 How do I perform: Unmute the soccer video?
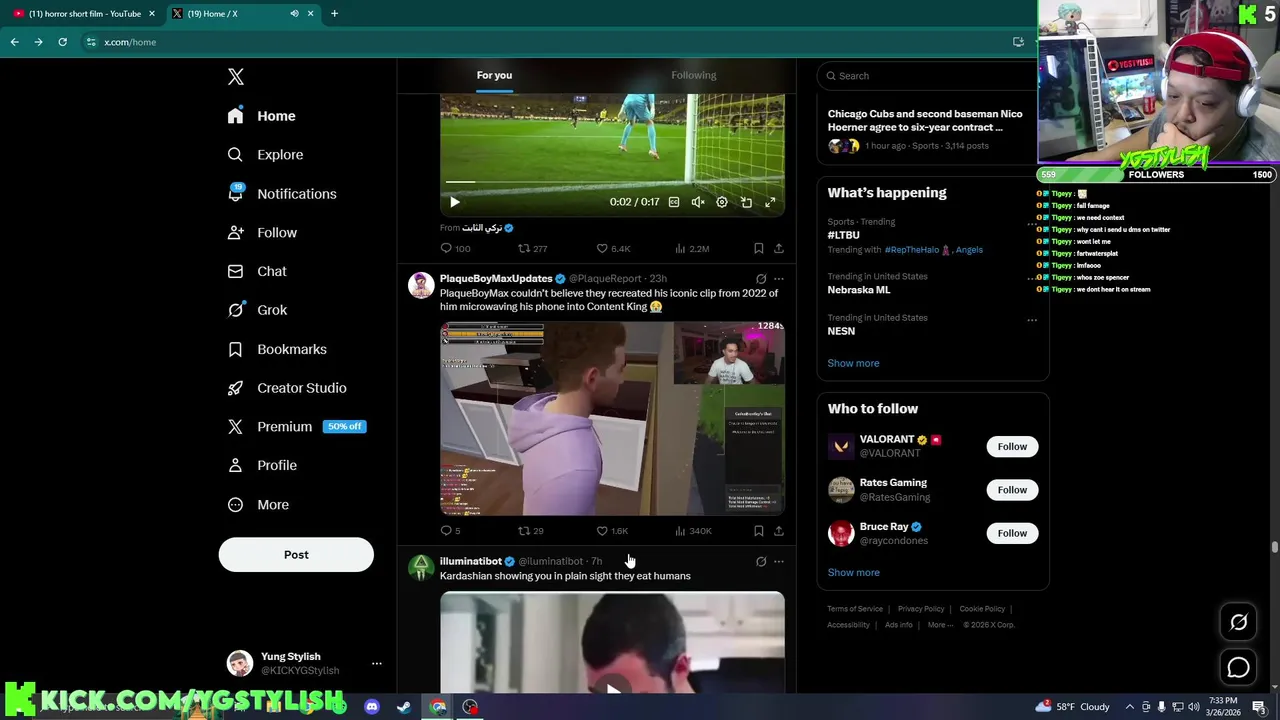[x=698, y=202]
